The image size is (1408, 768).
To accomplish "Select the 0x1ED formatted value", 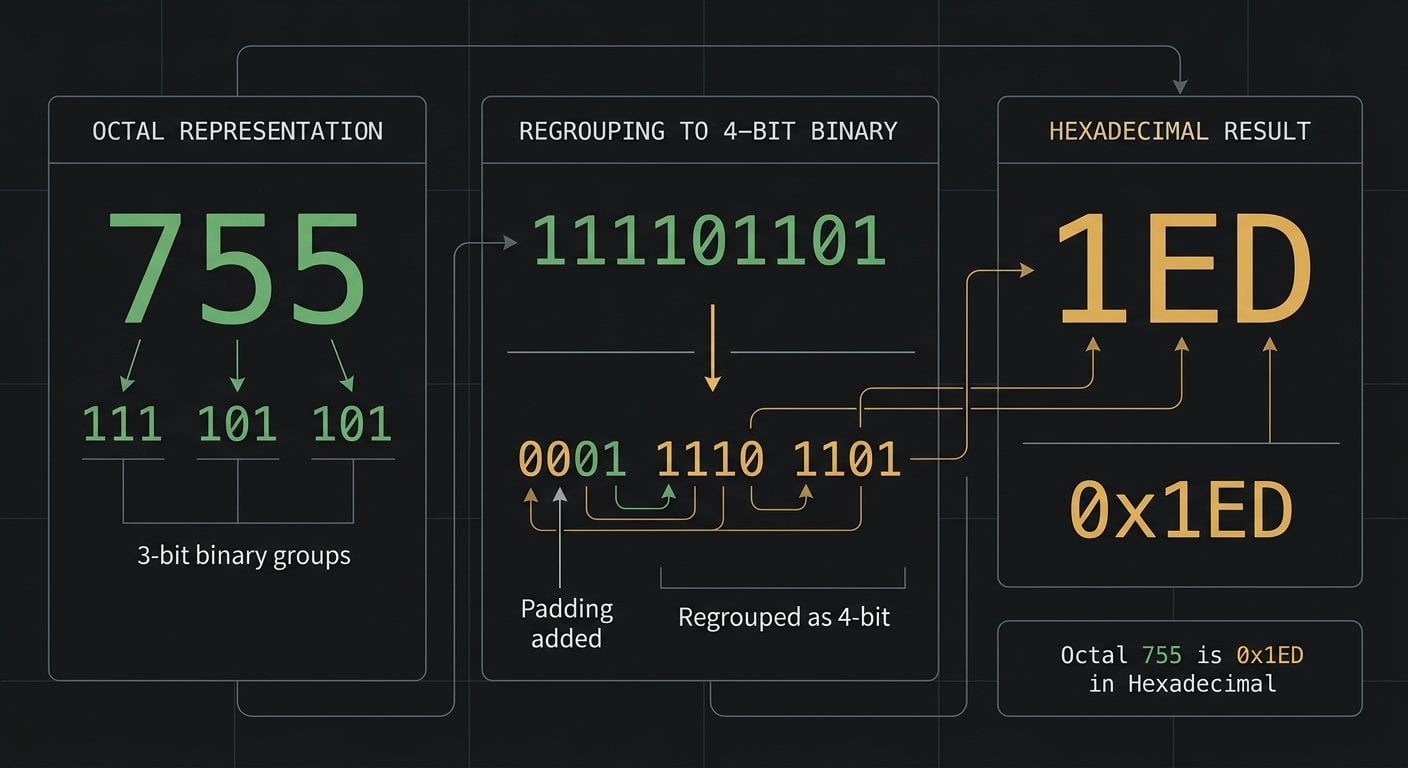I will 1185,508.
